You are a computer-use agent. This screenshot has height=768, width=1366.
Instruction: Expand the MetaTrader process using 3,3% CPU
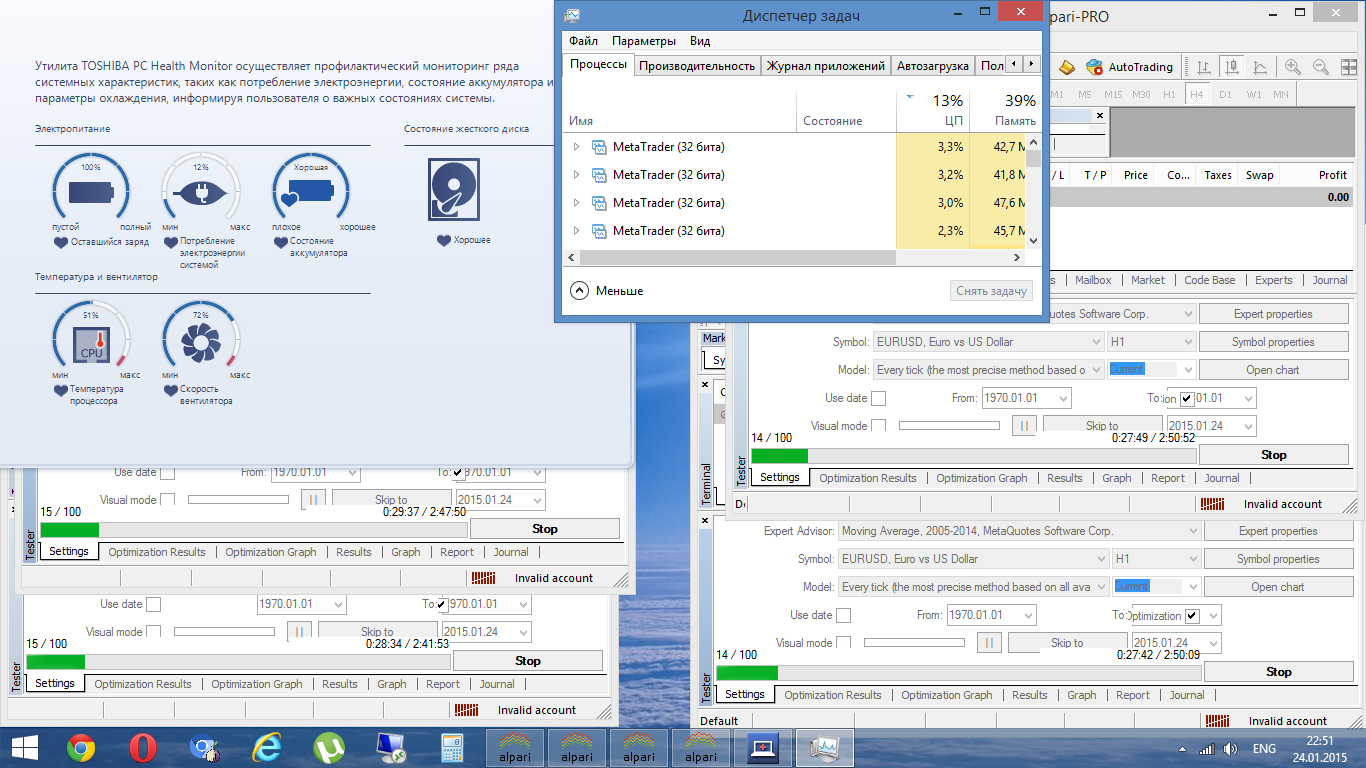point(576,147)
